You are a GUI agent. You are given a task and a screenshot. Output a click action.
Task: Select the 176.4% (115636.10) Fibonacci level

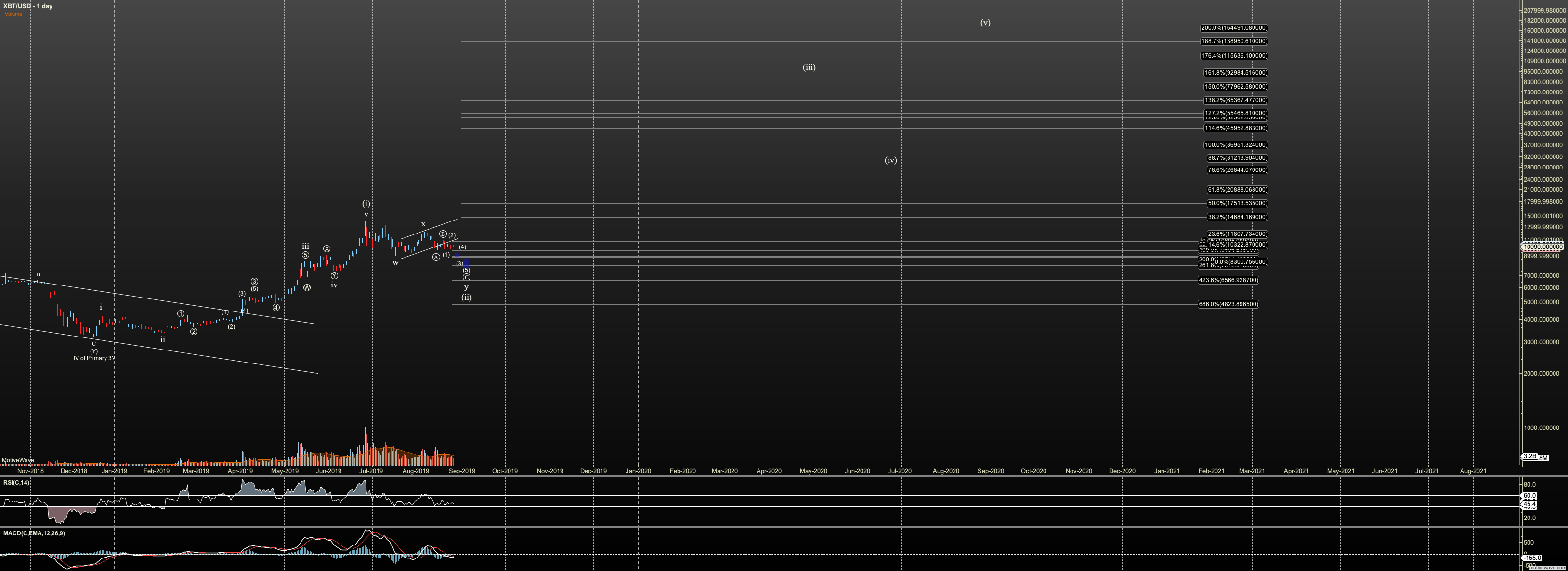point(1234,56)
